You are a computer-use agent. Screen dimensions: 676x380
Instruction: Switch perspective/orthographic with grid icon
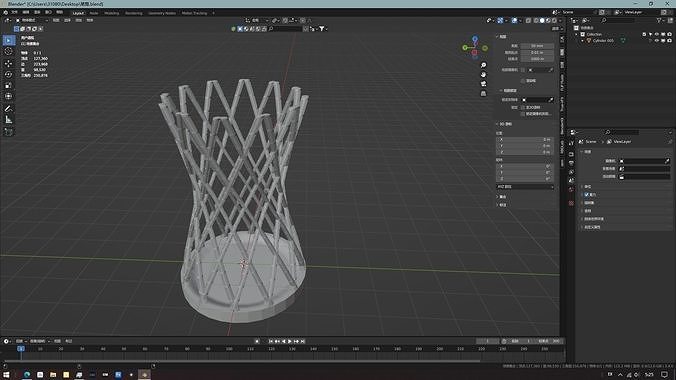click(483, 94)
